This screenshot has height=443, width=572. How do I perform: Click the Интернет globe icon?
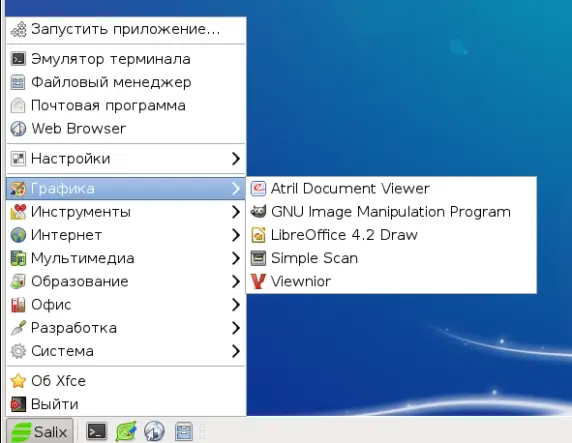(18, 235)
